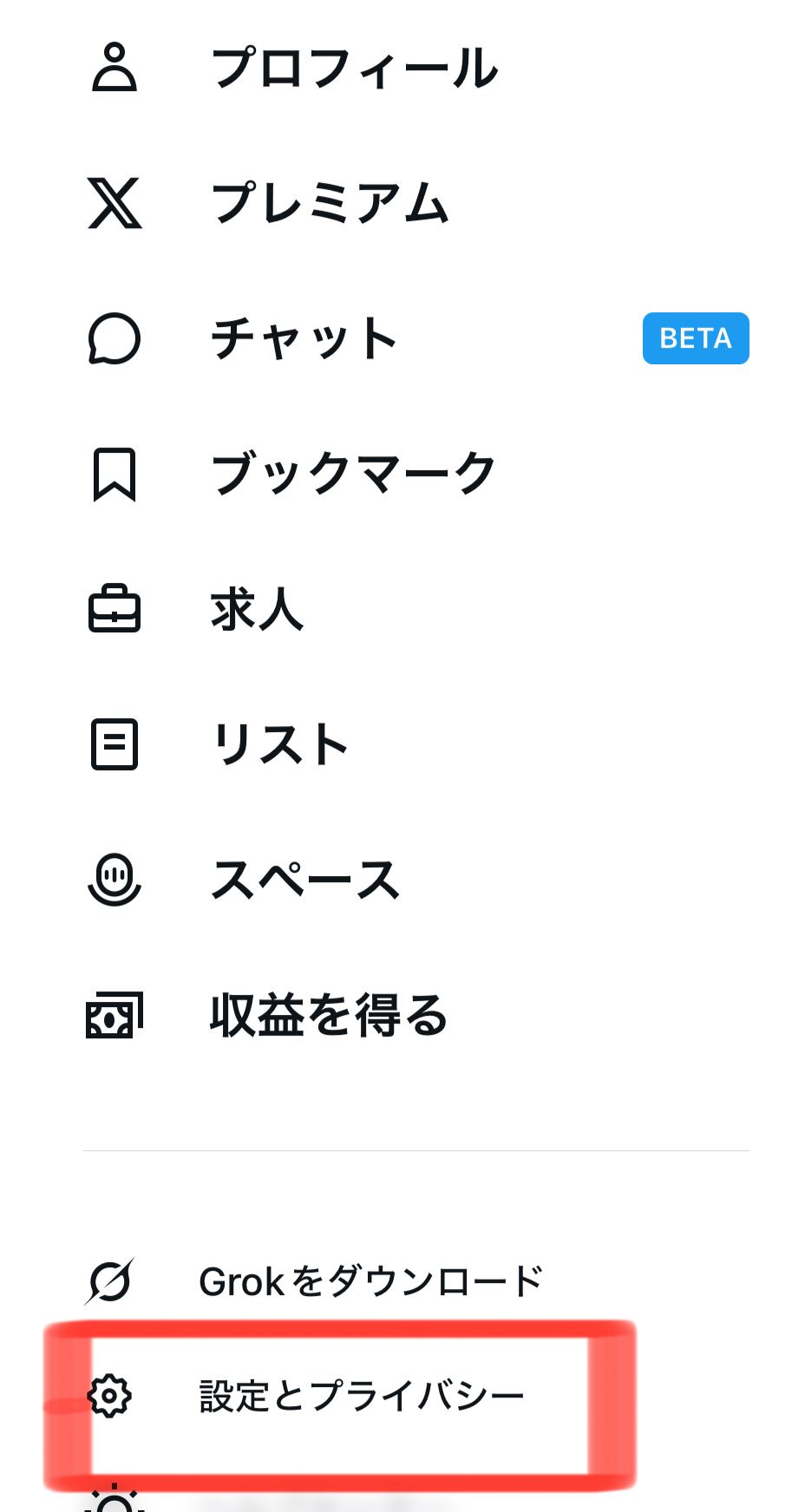Viewport: 805px width, 1512px height.
Task: Tap Grokをダウンロード link
Action: pos(371,1281)
